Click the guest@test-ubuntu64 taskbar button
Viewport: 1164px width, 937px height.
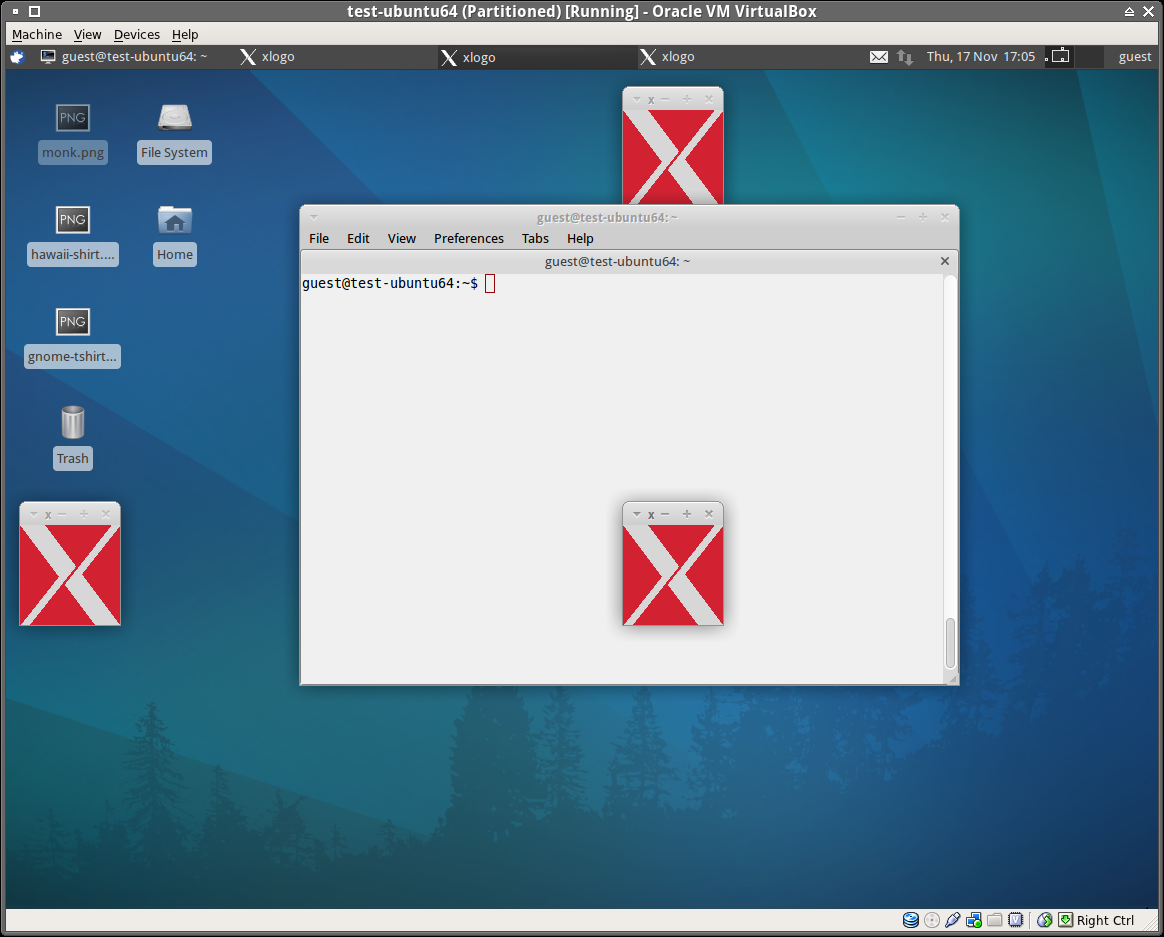pyautogui.click(x=125, y=57)
